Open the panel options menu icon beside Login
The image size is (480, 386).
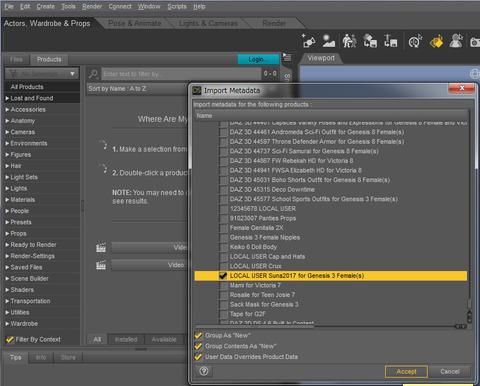tap(287, 57)
